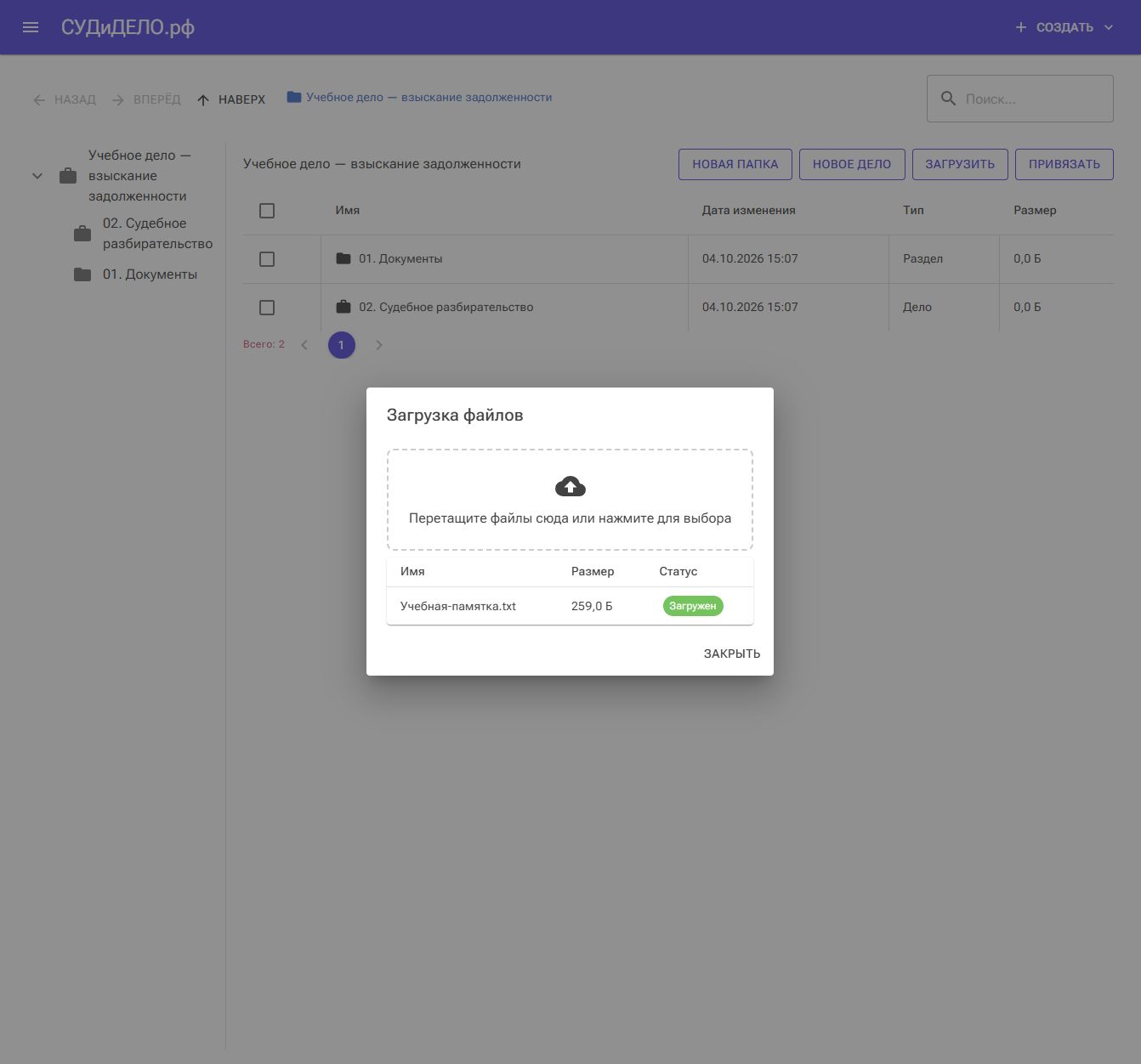Go forward with the ВПЕРЁД arrow
1141x1064 pixels.
(x=118, y=100)
